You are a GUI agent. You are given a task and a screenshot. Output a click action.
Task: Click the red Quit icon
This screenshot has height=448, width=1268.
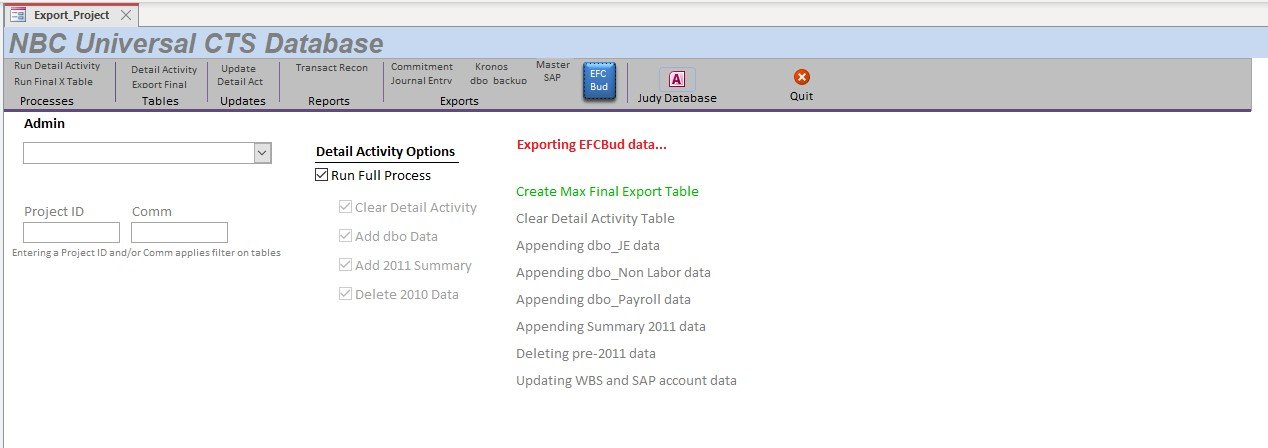tap(801, 77)
